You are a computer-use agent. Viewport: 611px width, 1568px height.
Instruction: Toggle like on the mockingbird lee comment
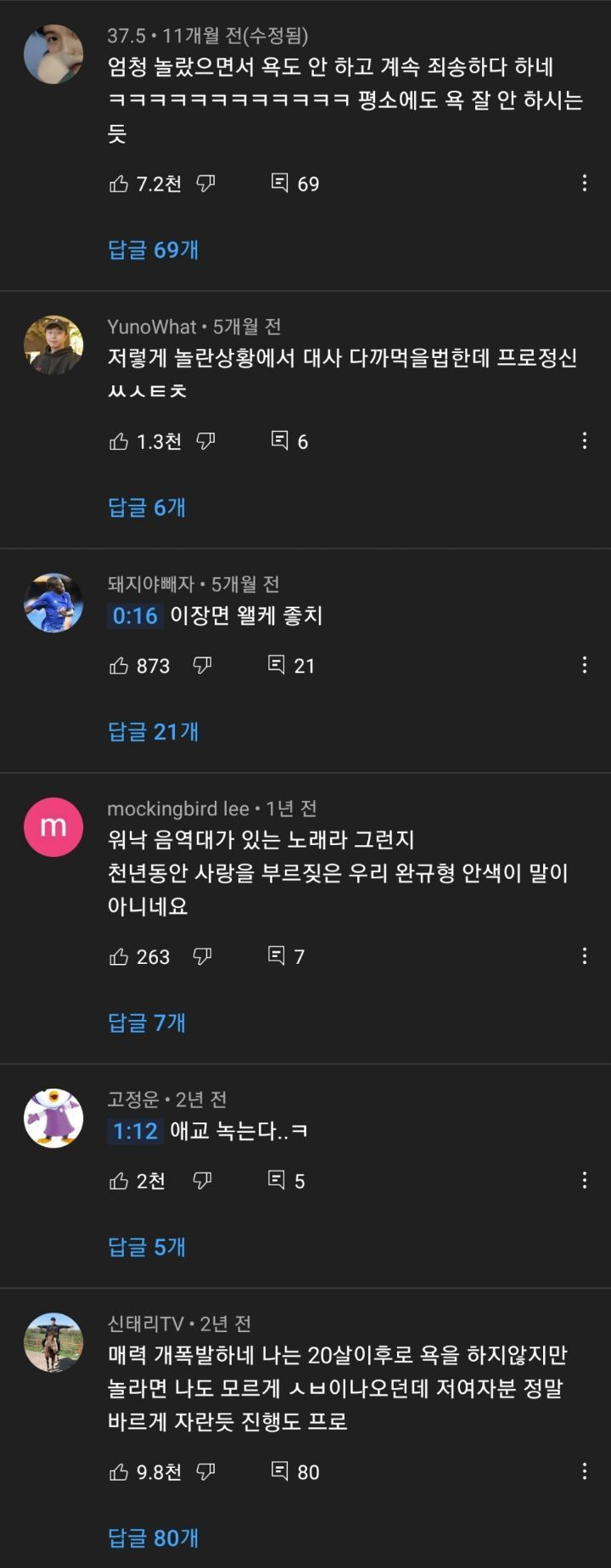click(119, 956)
